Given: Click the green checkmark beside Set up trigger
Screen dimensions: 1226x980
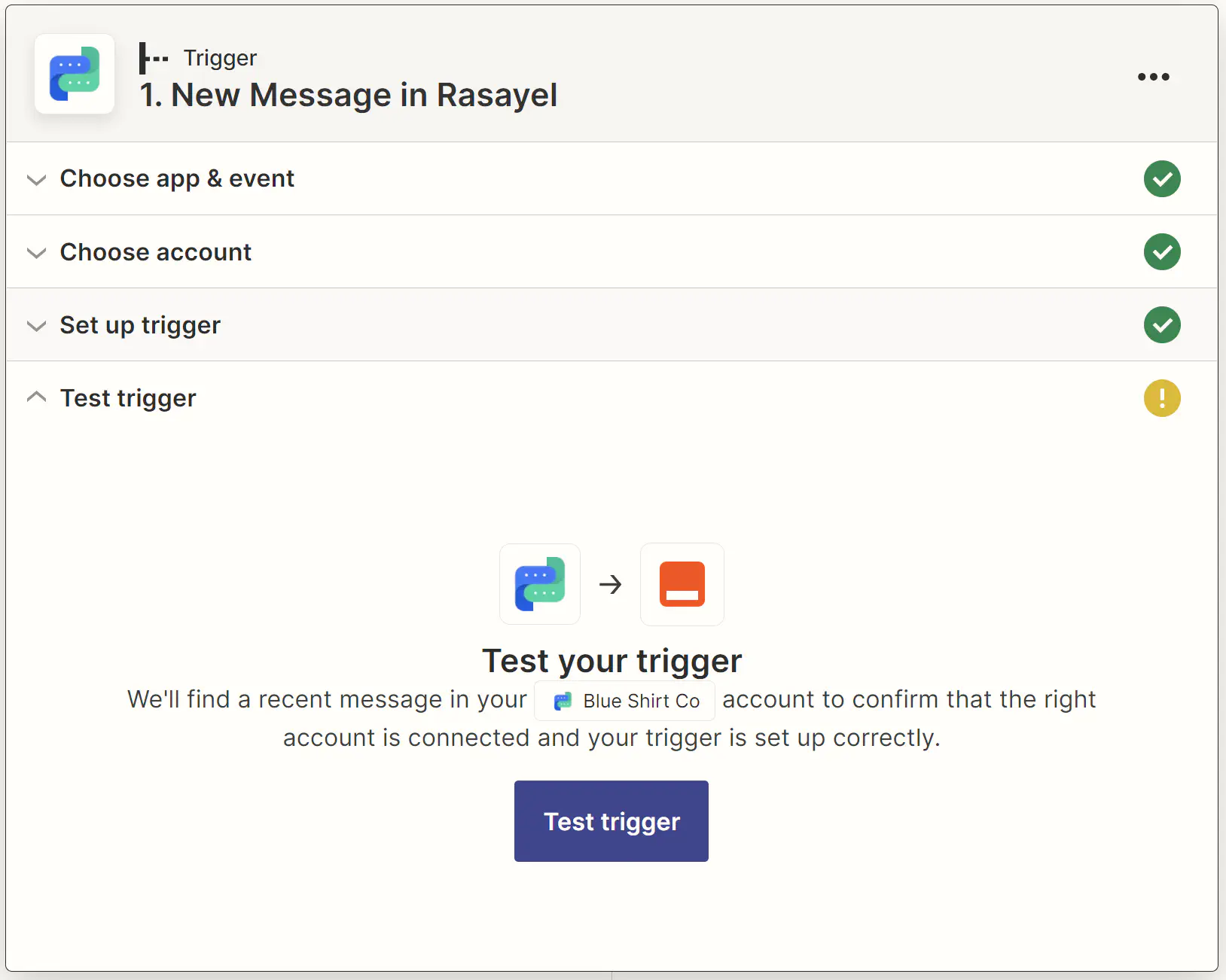Looking at the screenshot, I should [x=1162, y=324].
